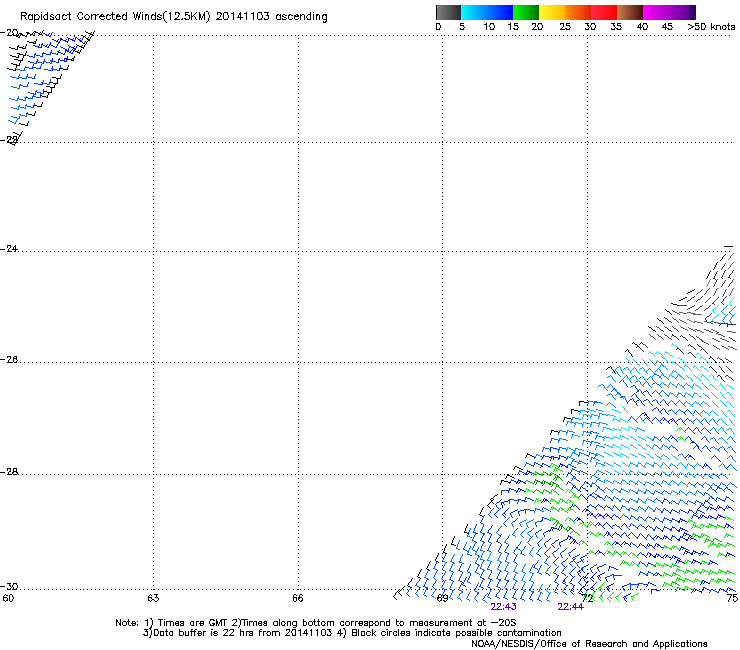The width and height of the screenshot is (740, 650).
Task: Click the '-24' latitude axis label
Action: point(10,248)
